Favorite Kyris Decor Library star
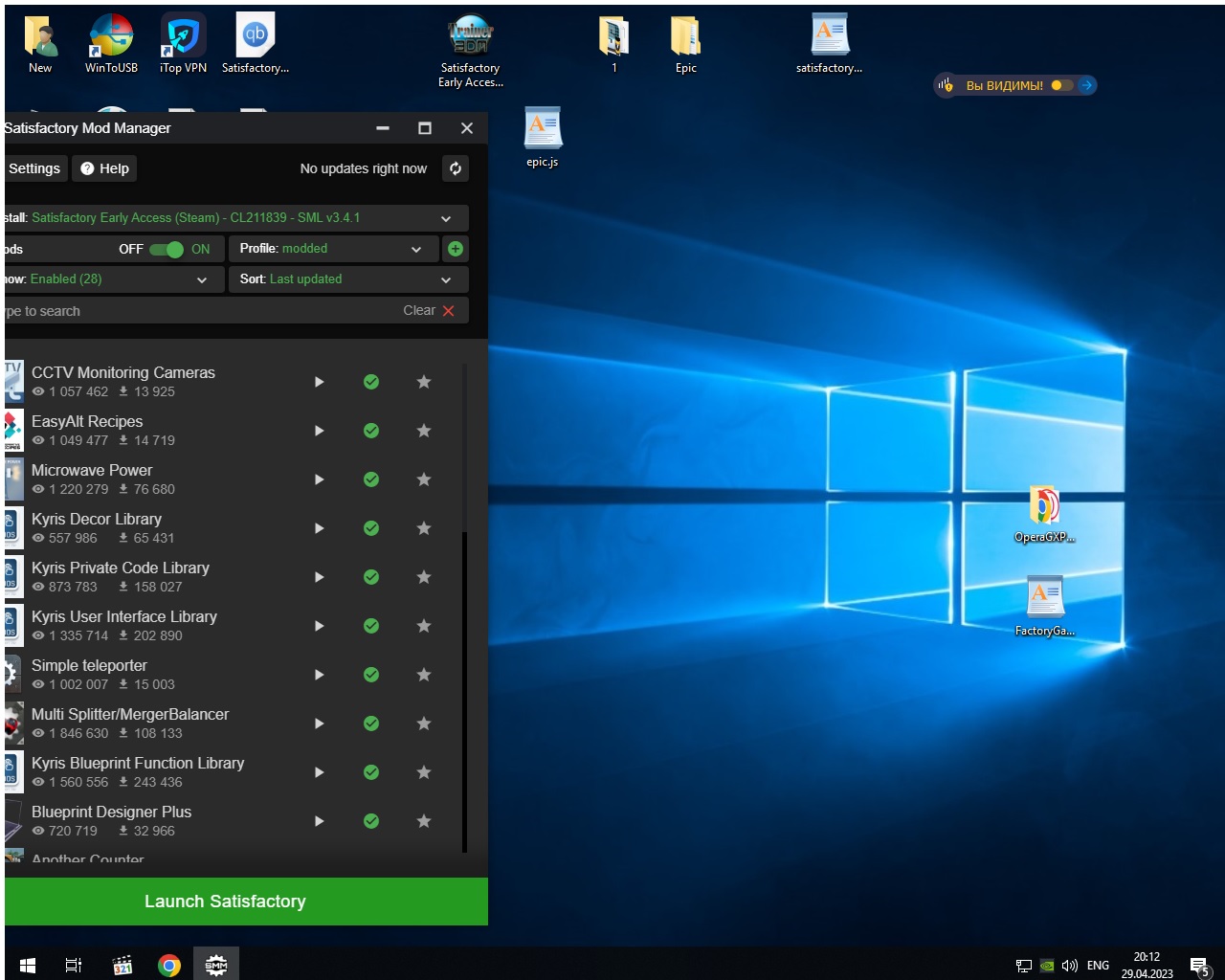This screenshot has width=1225, height=980. click(424, 528)
